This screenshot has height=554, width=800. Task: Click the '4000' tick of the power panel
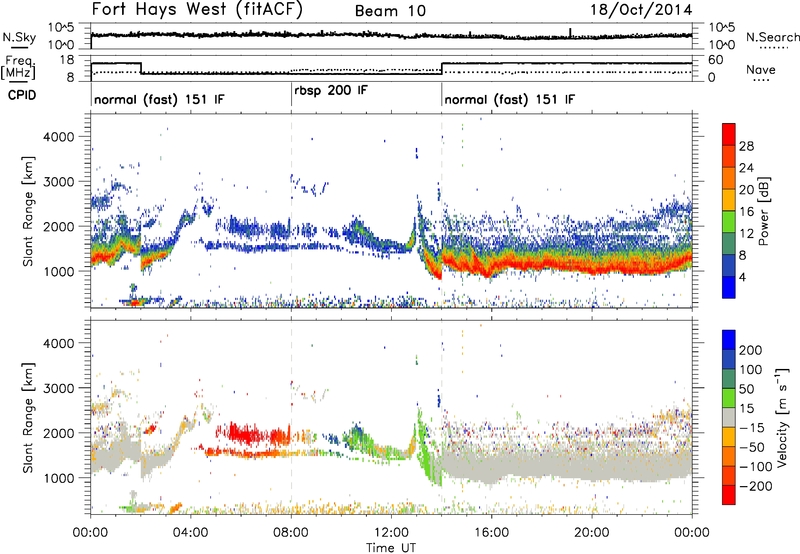tap(58, 137)
